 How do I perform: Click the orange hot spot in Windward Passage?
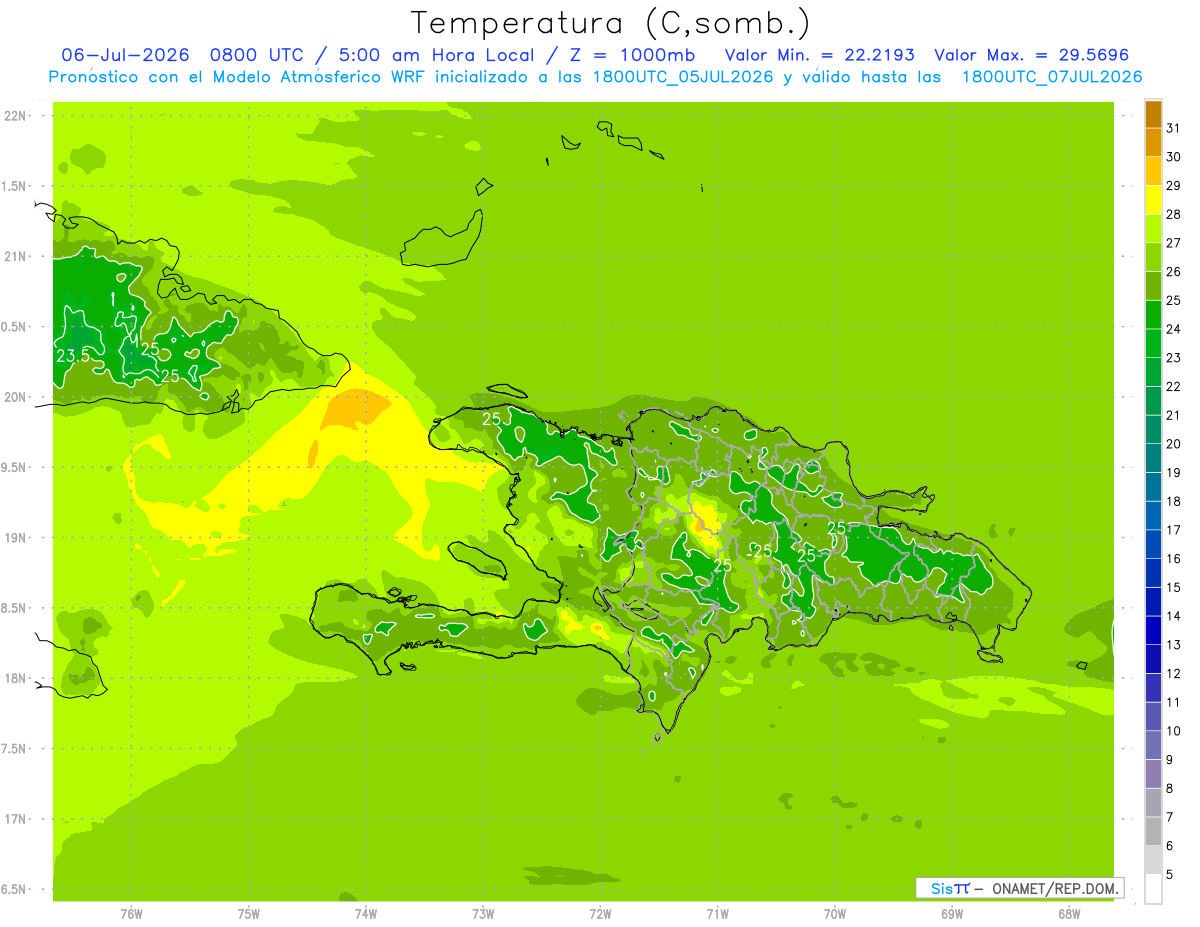pyautogui.click(x=356, y=408)
